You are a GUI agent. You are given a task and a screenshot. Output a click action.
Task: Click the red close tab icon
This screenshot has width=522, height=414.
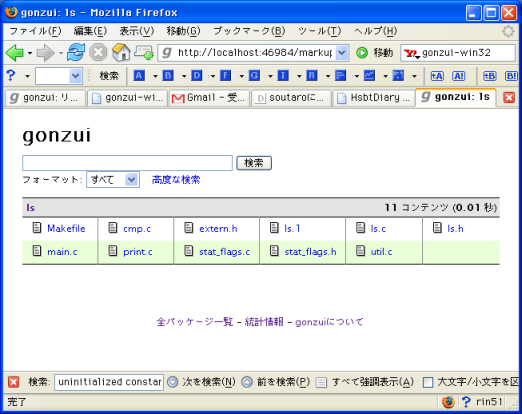click(x=509, y=98)
